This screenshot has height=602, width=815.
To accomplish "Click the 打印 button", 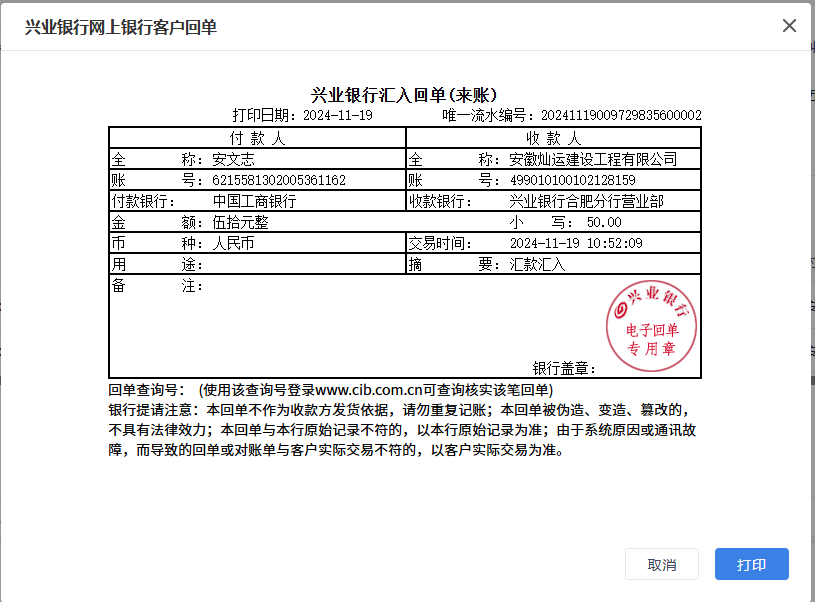I will (751, 565).
